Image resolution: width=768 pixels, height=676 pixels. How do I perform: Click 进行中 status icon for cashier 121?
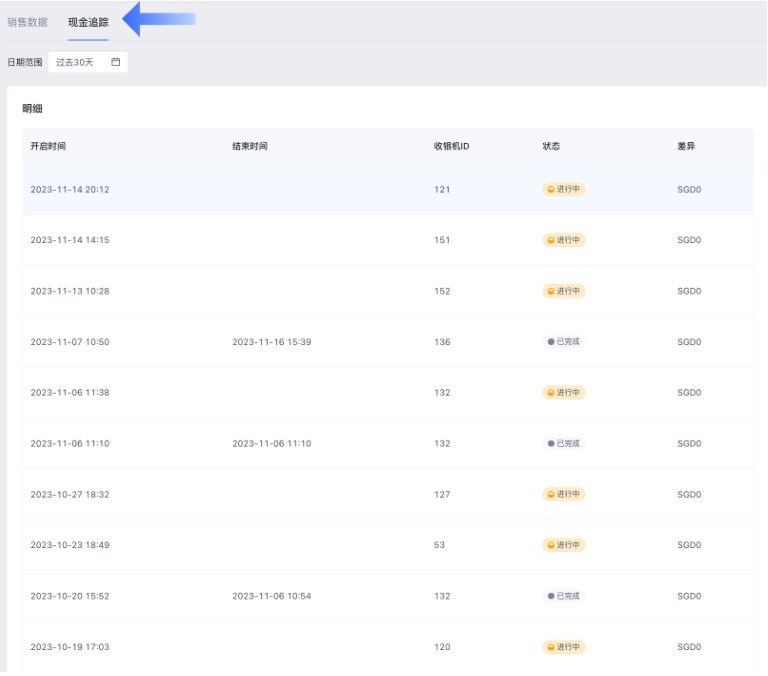coord(550,189)
